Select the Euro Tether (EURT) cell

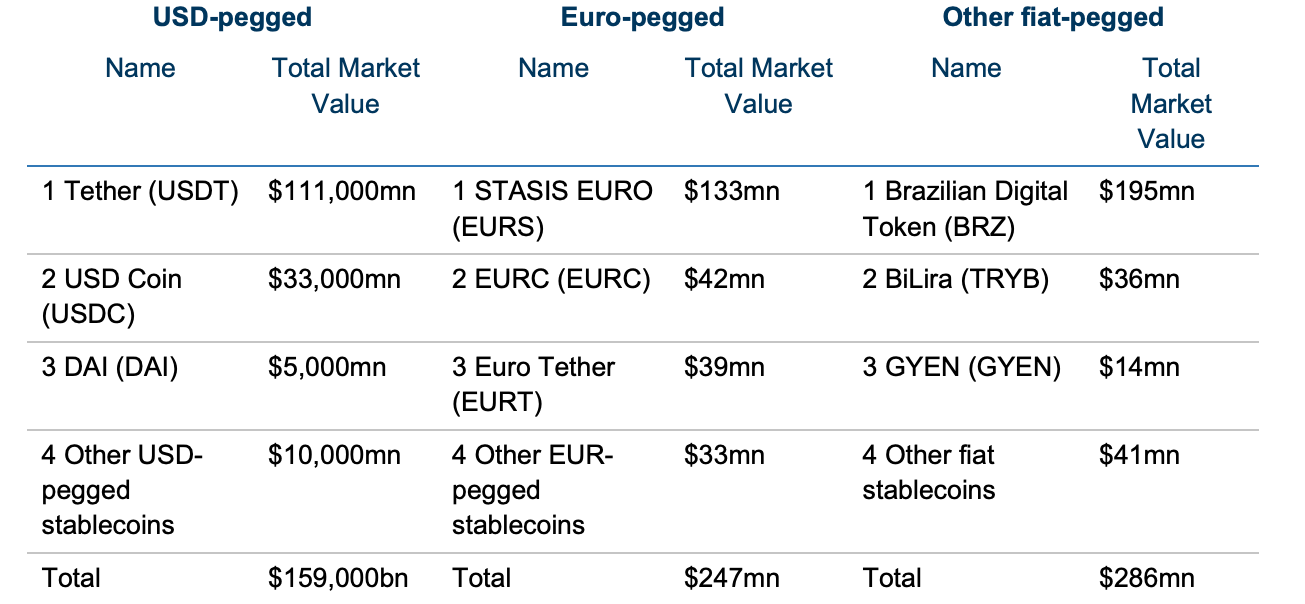coord(533,384)
